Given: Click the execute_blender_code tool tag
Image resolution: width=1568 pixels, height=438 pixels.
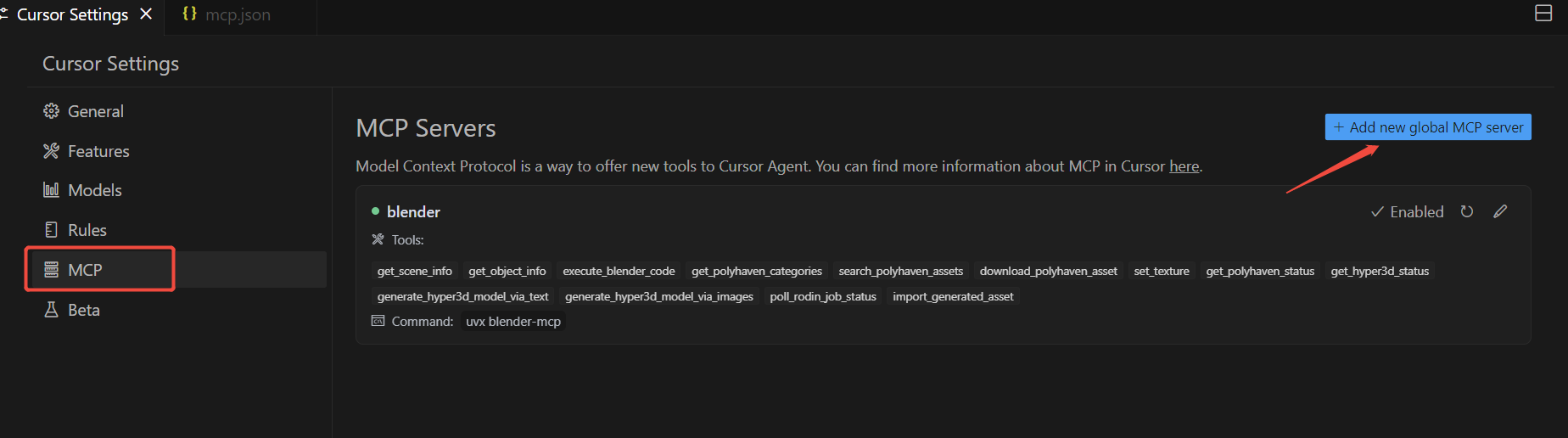Looking at the screenshot, I should click(x=619, y=271).
